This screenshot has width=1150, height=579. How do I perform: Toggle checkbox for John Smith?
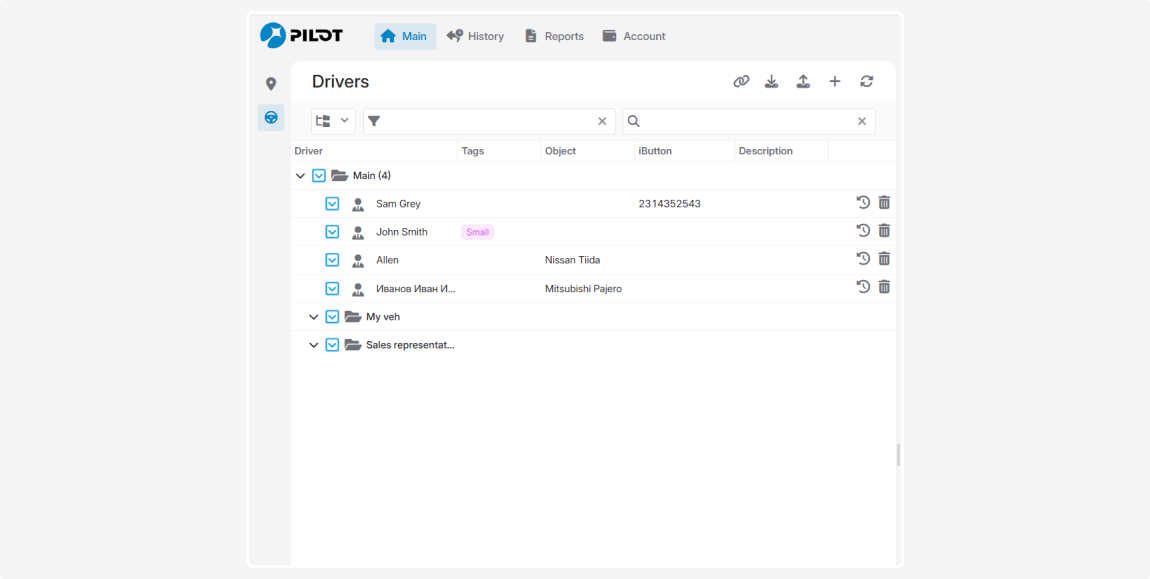click(333, 232)
